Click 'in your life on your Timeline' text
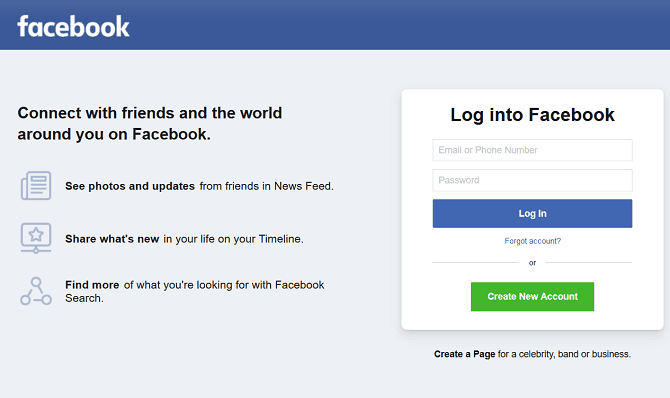The image size is (670, 398). [234, 239]
